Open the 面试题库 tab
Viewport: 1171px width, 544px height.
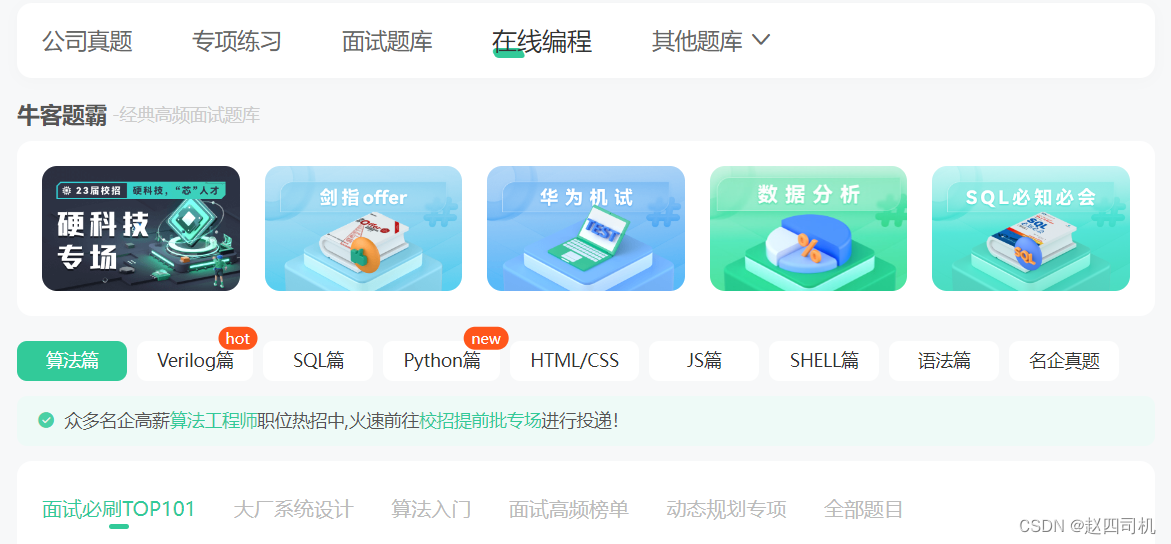coord(387,41)
